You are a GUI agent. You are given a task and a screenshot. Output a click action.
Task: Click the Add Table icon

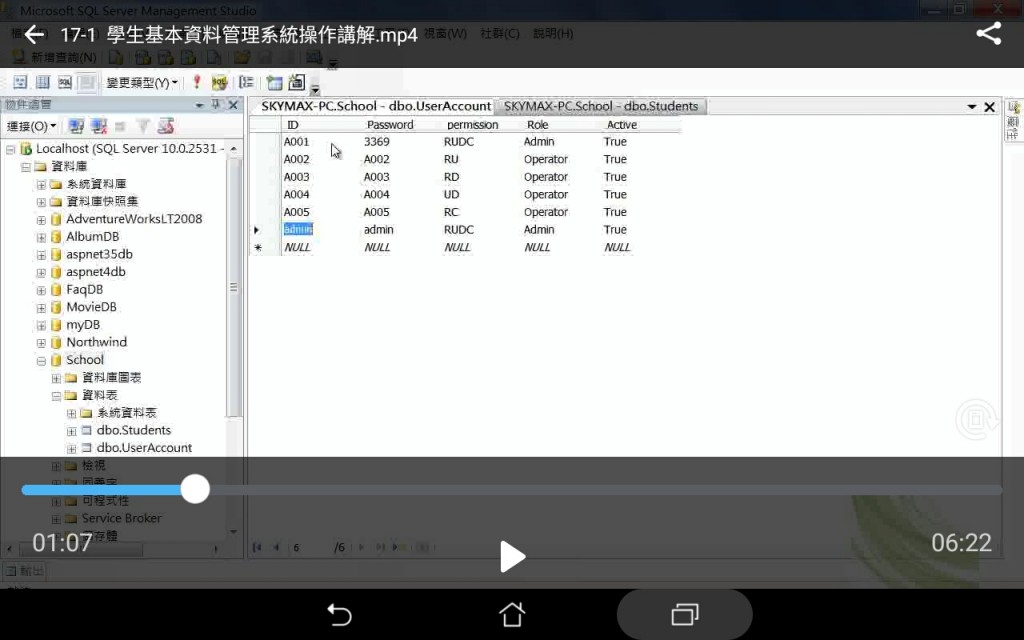(x=274, y=82)
